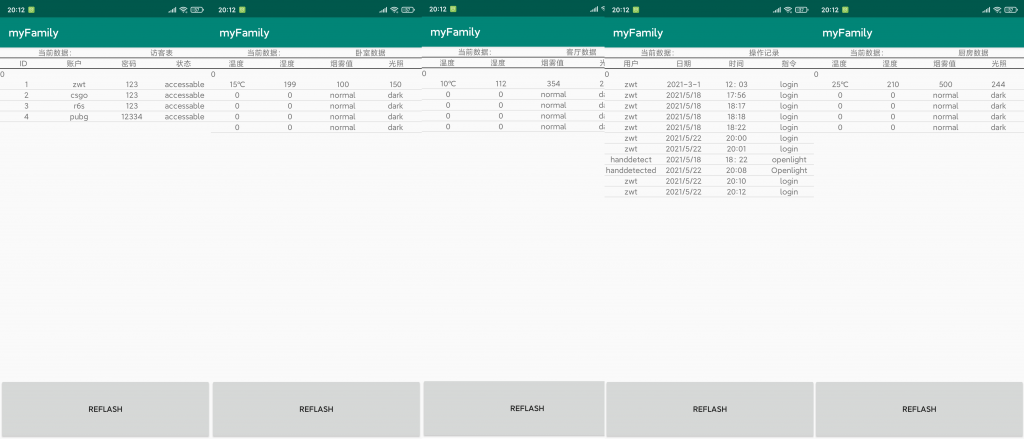Tap green notification icon on the 操作记录 screen
The width and height of the screenshot is (1024, 439).
(x=637, y=10)
